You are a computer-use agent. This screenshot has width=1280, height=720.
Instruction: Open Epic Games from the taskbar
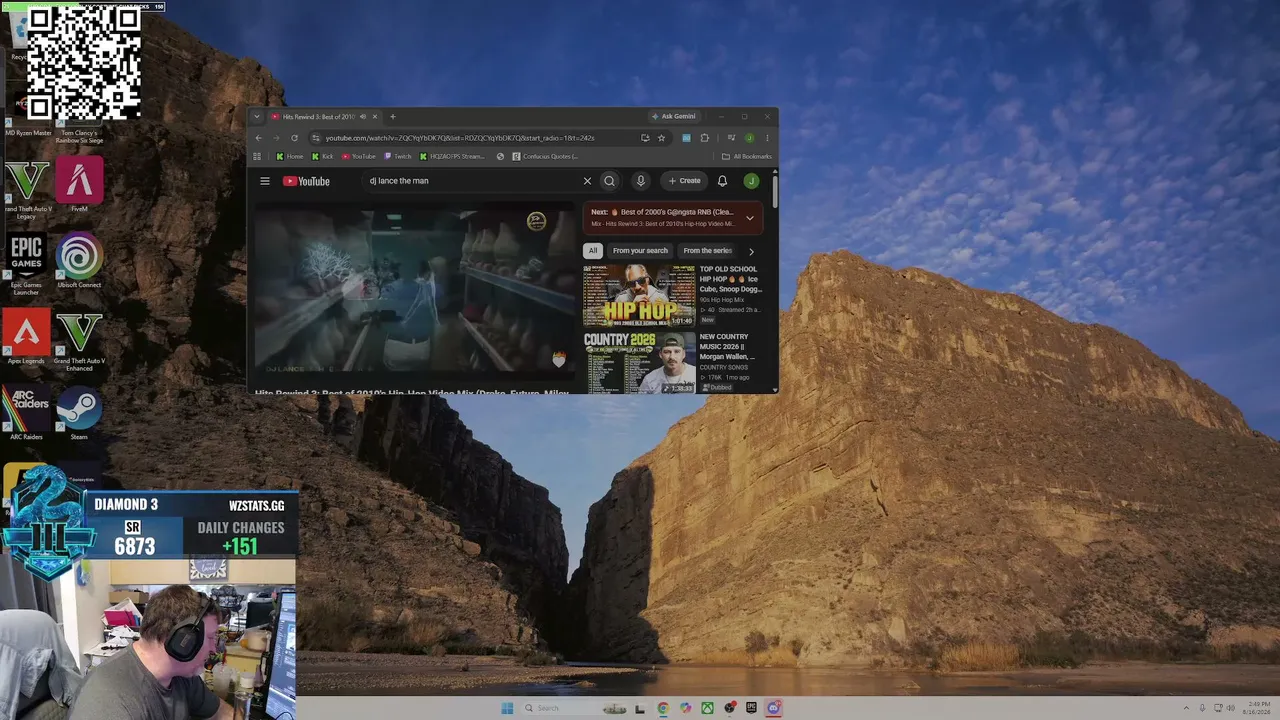[x=751, y=708]
